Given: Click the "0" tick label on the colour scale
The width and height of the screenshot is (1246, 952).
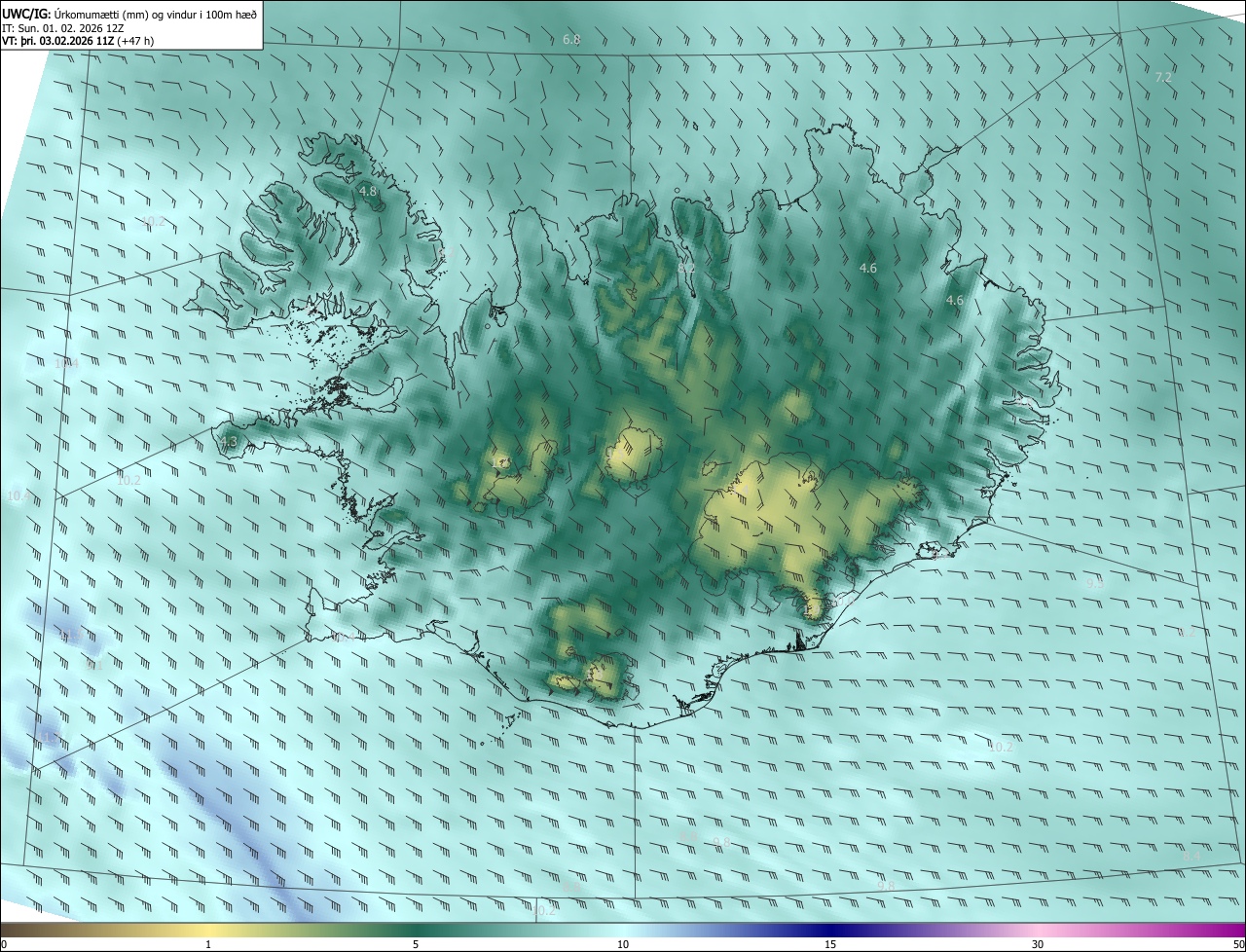Looking at the screenshot, I should 4,944.
